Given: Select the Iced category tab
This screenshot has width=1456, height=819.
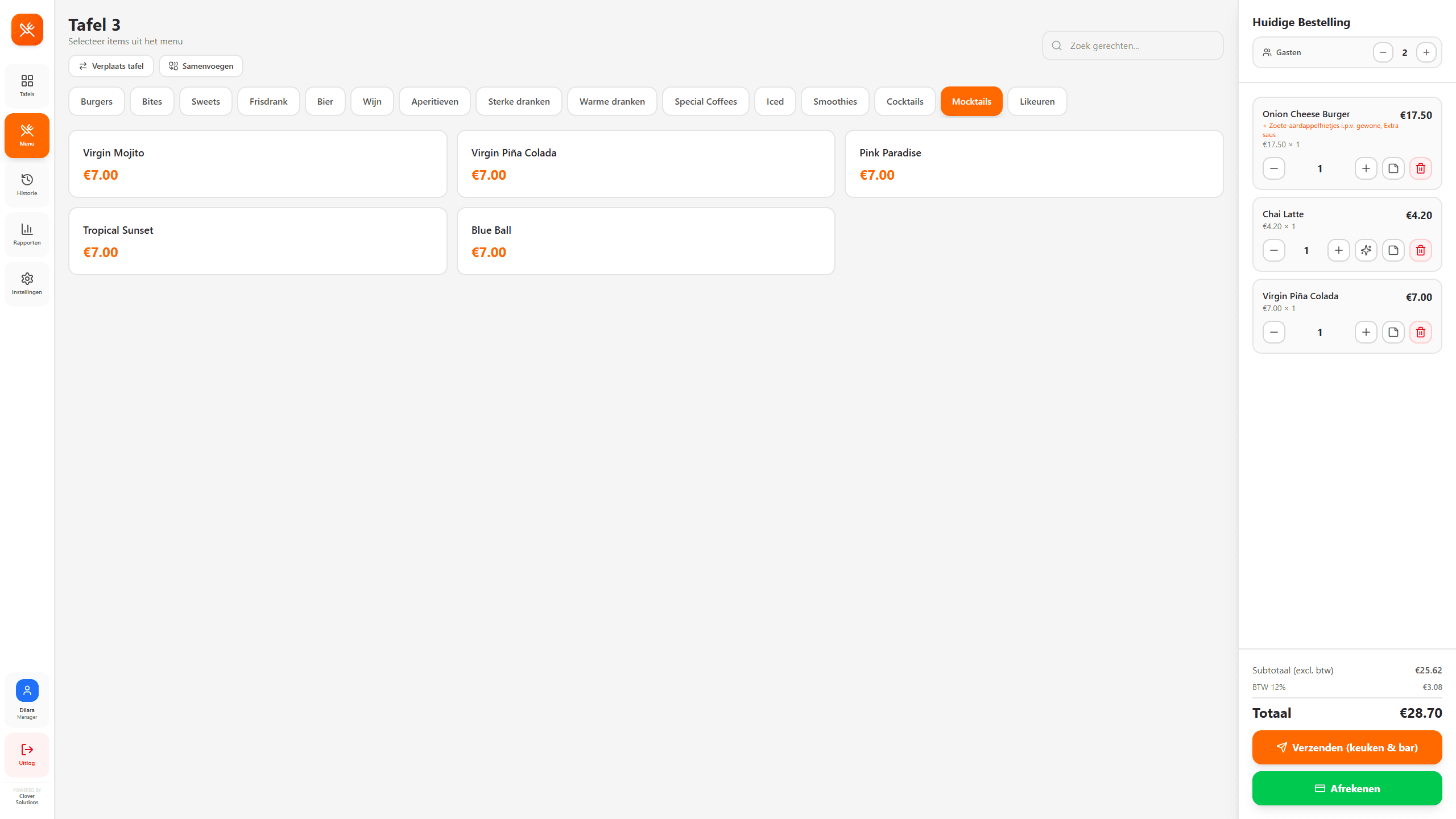Looking at the screenshot, I should click(775, 101).
